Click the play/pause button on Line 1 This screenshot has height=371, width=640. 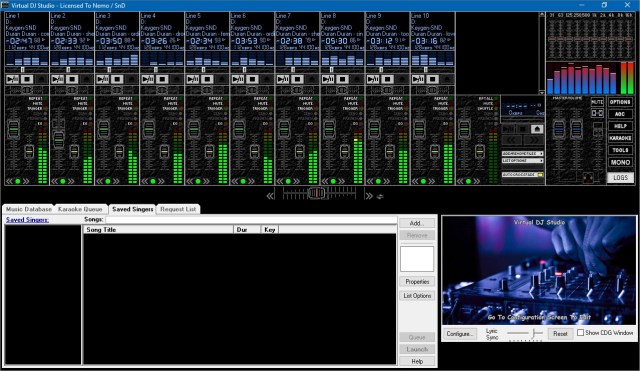click(x=13, y=79)
